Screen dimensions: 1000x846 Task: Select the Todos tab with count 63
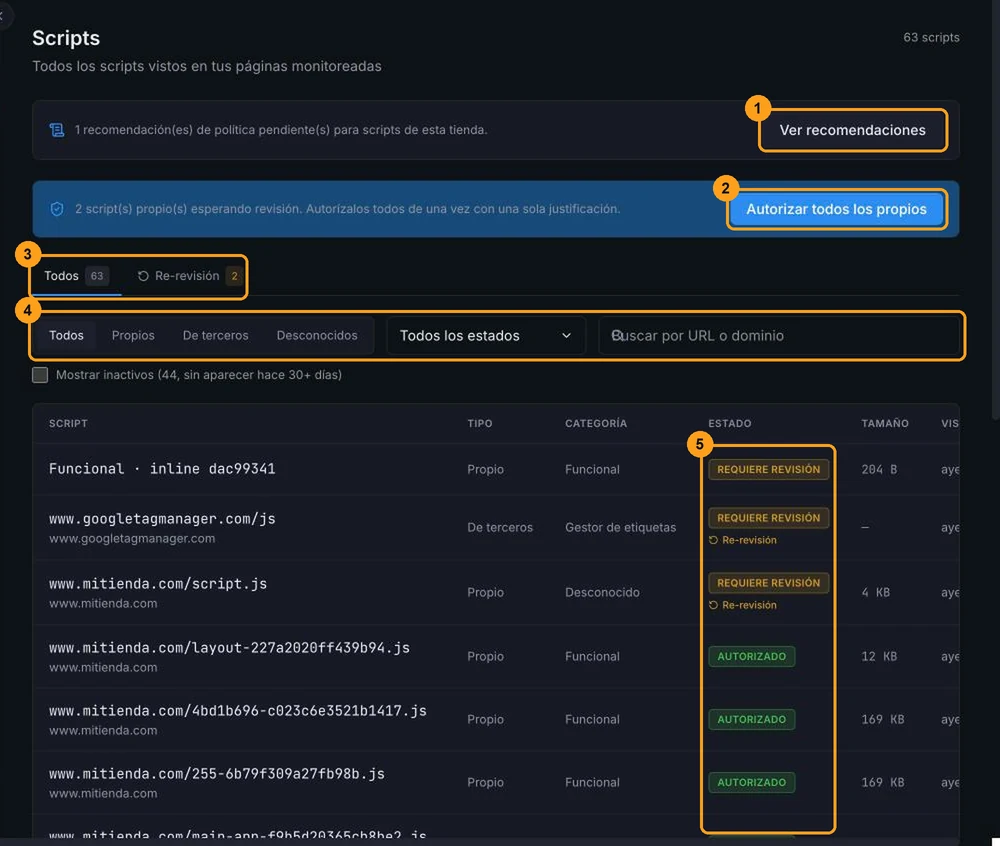76,276
